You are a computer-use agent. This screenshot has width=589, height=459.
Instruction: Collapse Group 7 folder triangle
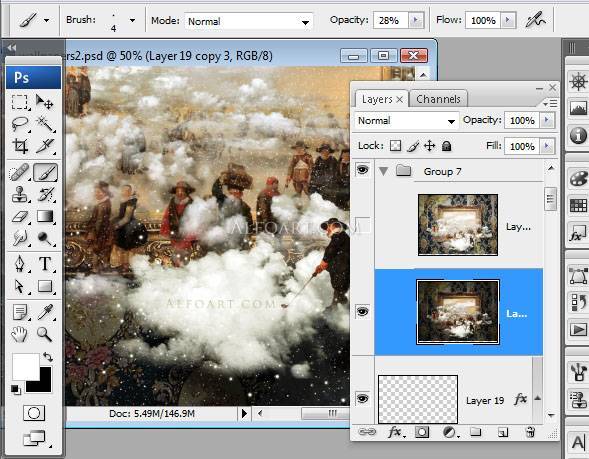pos(383,171)
